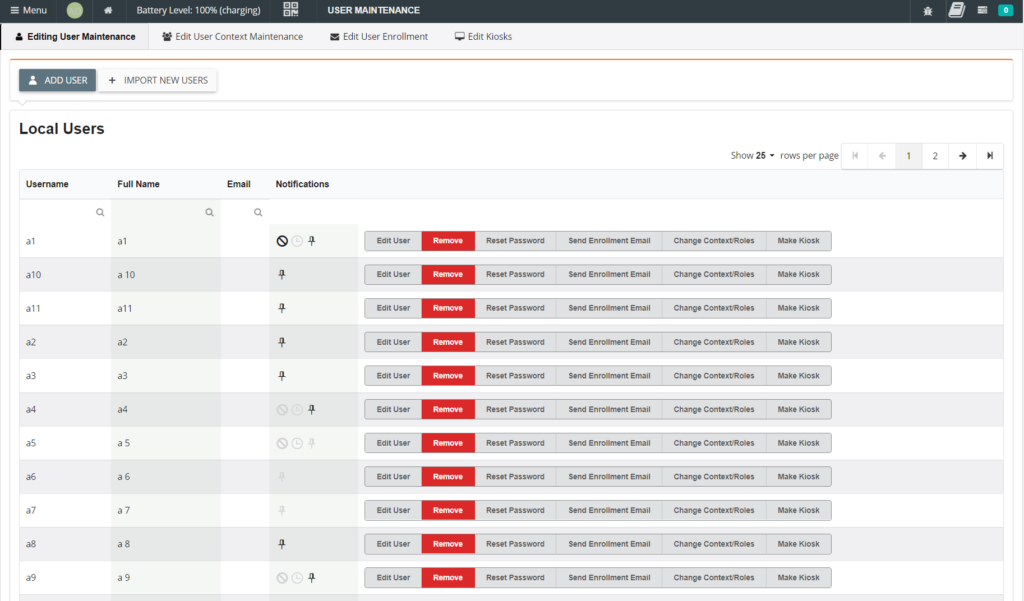Click Edit User for a1
The width and height of the screenshot is (1024, 601).
pos(393,241)
